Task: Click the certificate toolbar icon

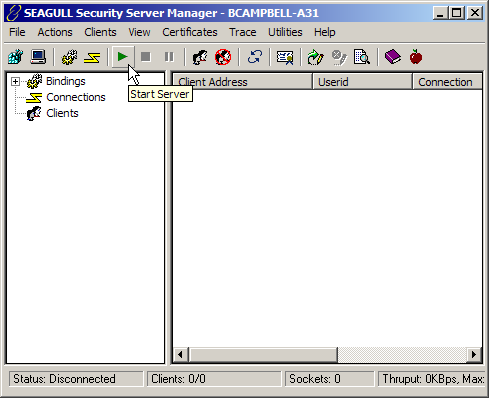Action: tap(285, 57)
